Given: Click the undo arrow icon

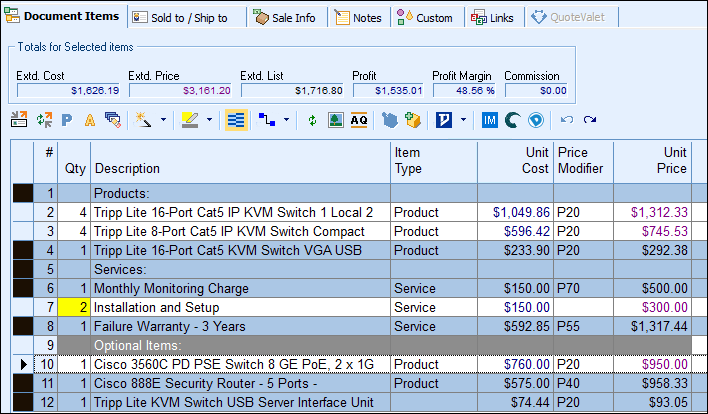Looking at the screenshot, I should click(567, 120).
